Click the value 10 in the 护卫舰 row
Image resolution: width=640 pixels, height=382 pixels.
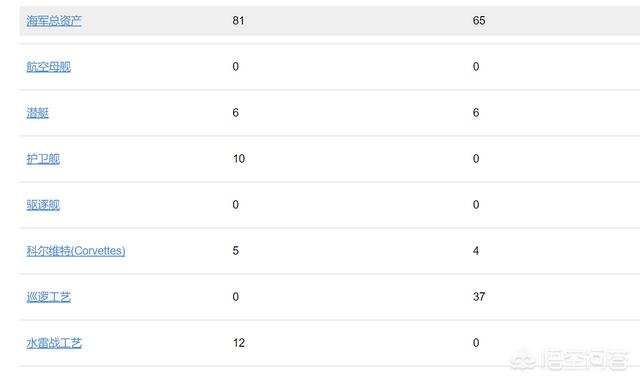coord(239,159)
